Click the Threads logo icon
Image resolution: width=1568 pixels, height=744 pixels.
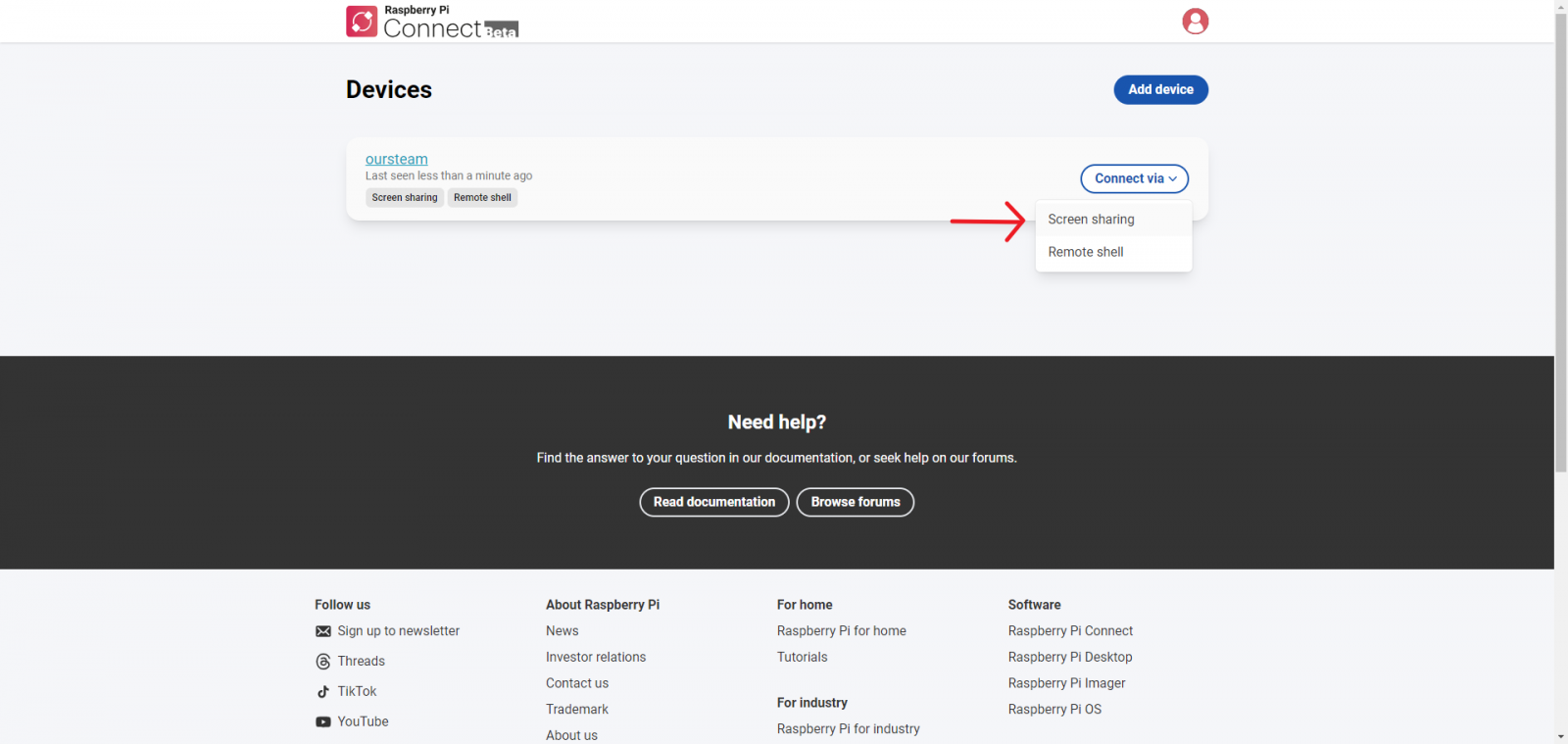tap(323, 662)
